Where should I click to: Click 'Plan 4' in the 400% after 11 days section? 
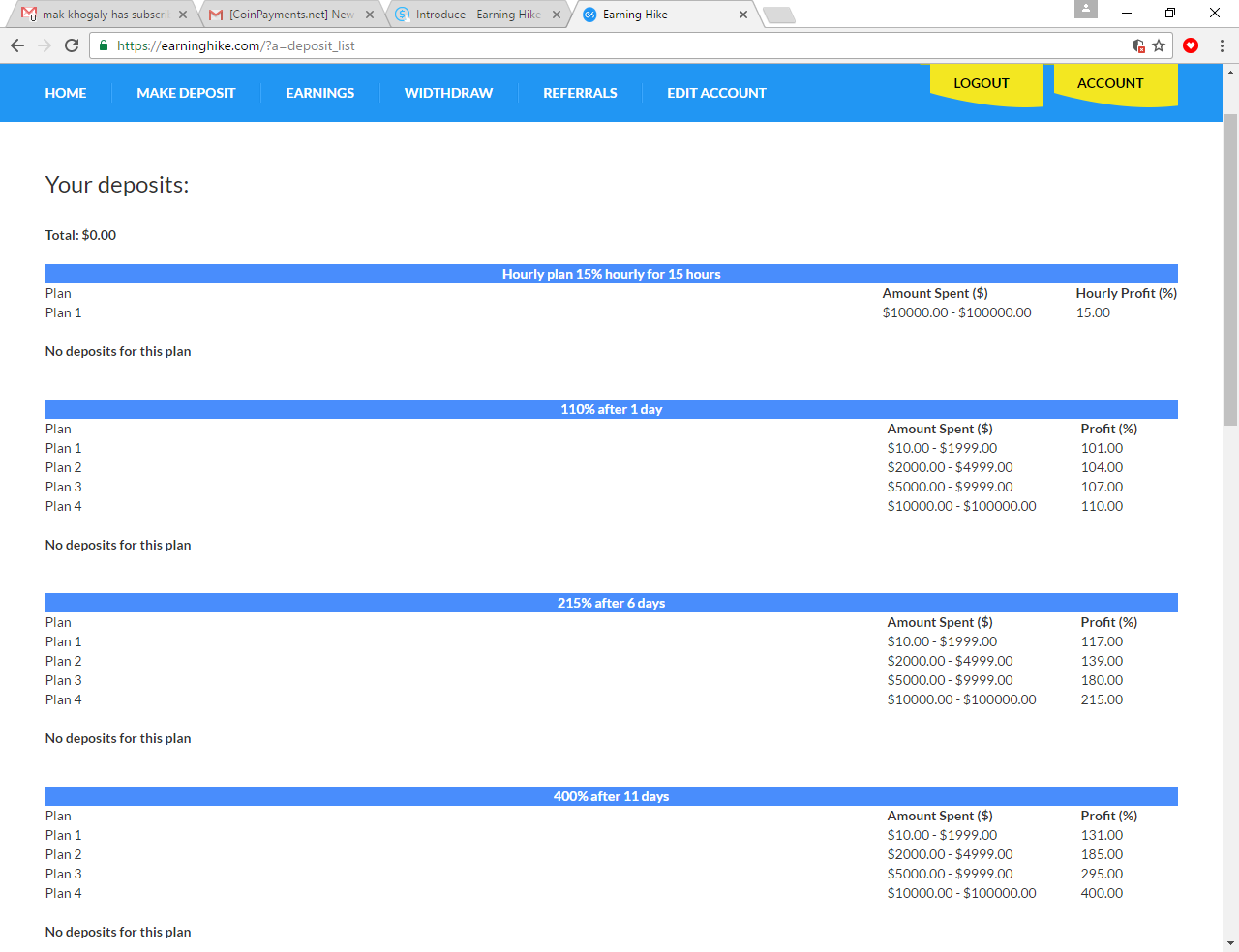(64, 893)
